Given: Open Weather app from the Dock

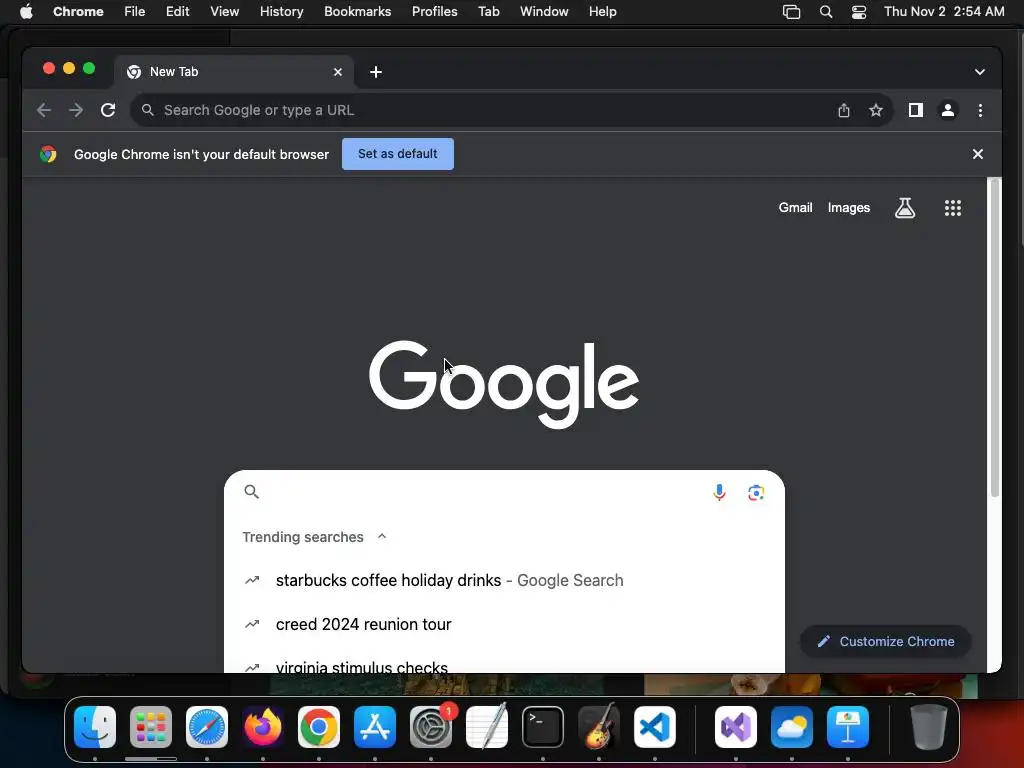Looking at the screenshot, I should coord(792,727).
